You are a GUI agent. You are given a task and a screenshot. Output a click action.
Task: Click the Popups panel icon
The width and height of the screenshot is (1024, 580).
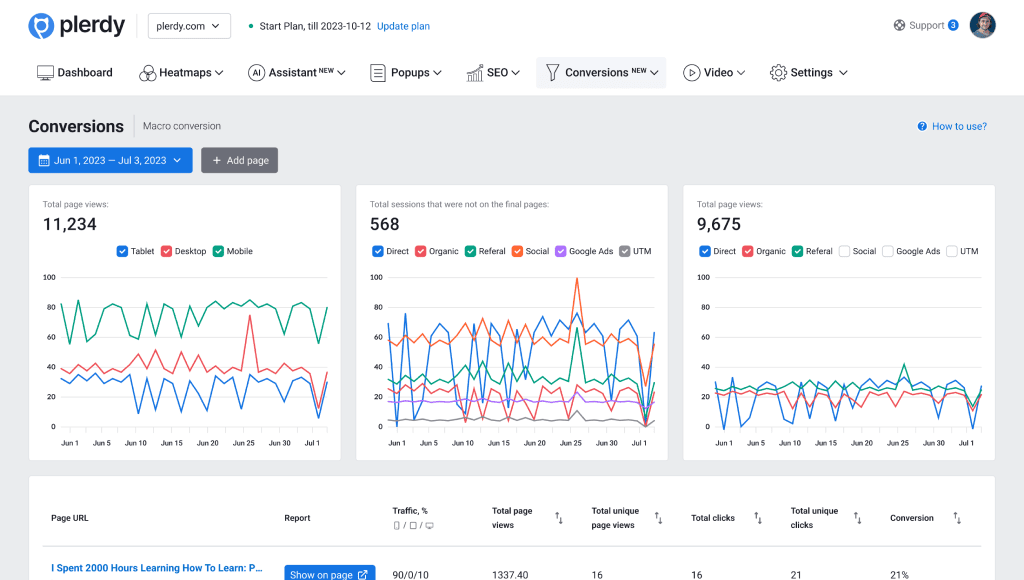376,72
